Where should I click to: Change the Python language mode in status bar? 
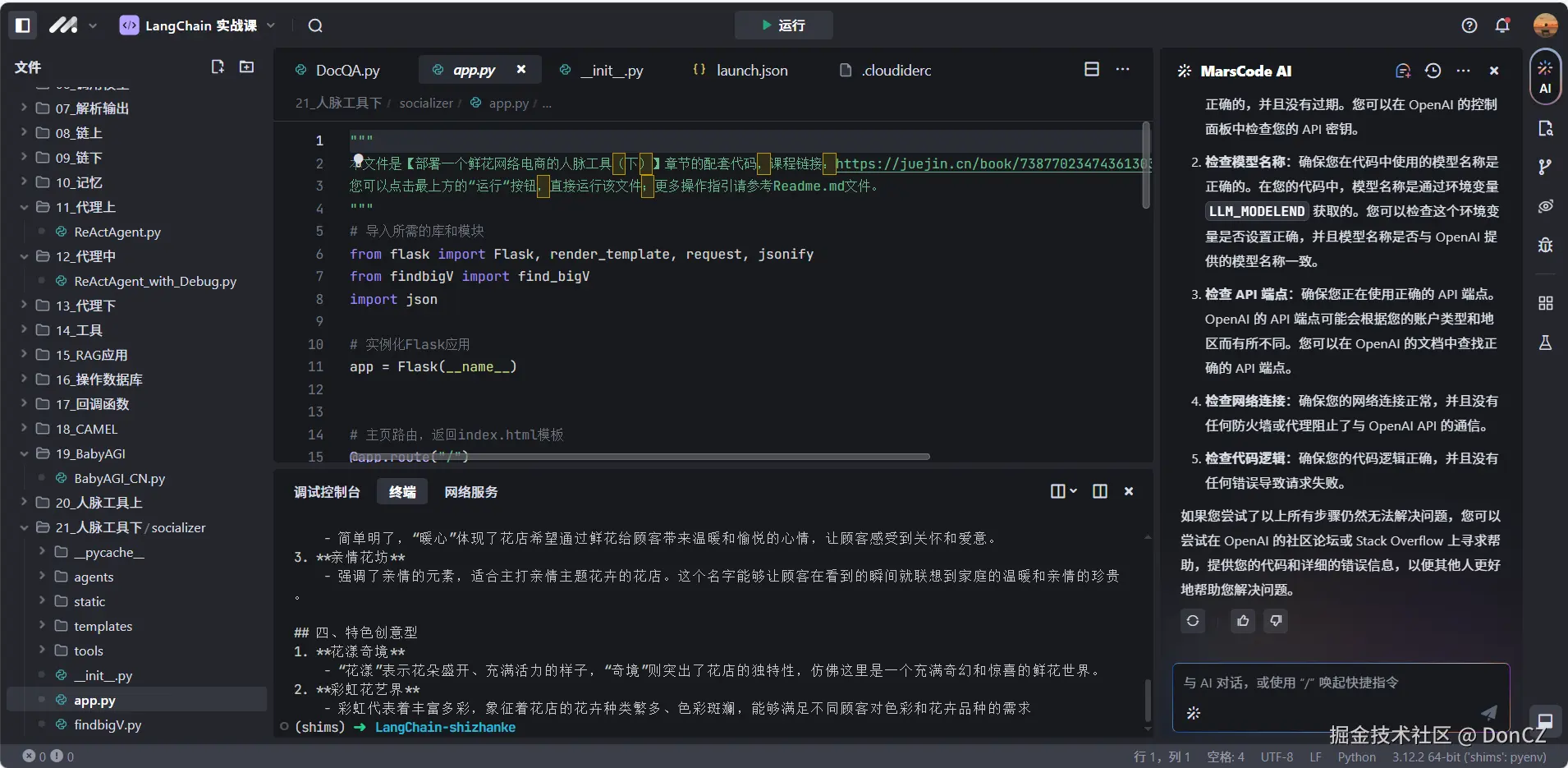coord(1356,757)
